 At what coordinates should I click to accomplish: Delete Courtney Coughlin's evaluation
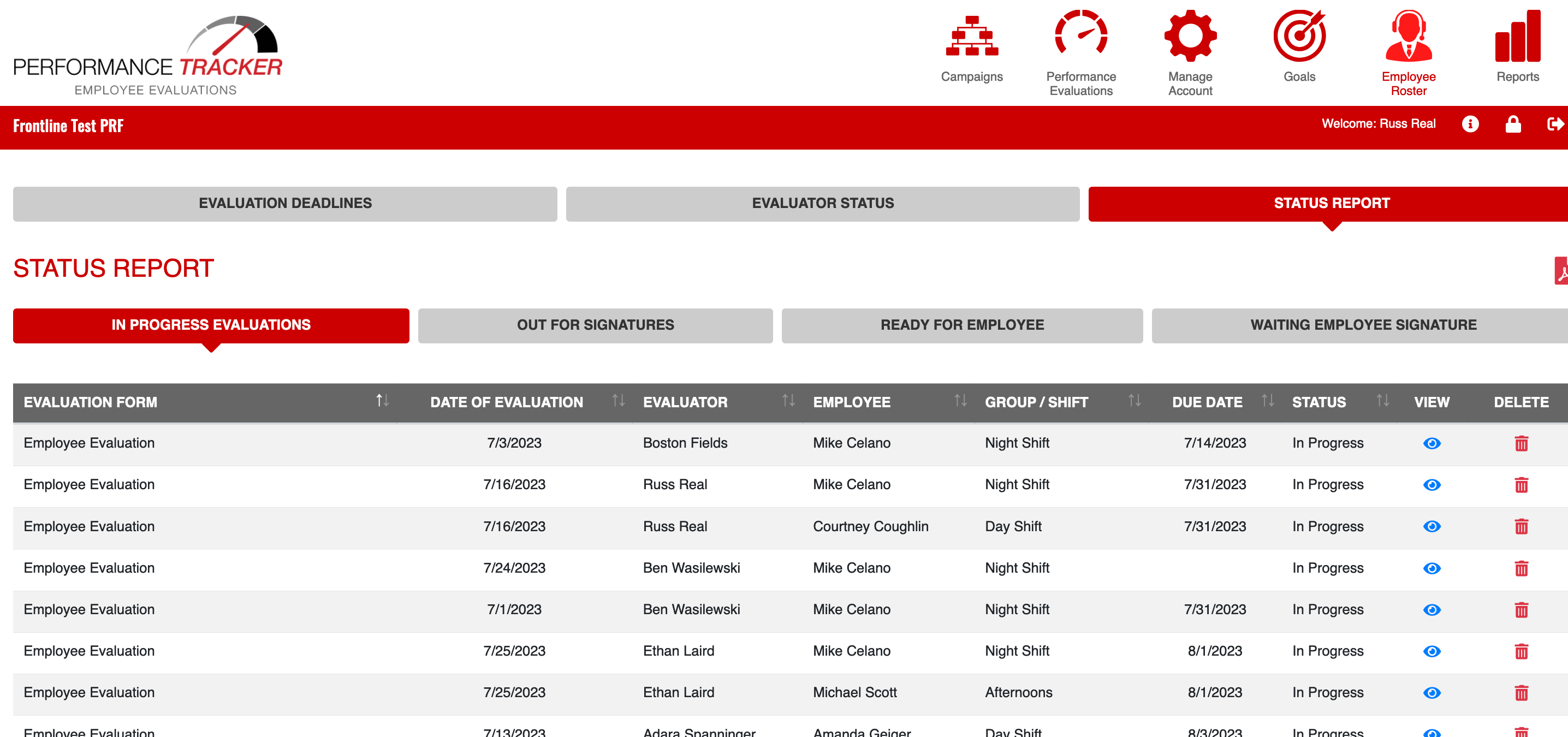(x=1521, y=526)
